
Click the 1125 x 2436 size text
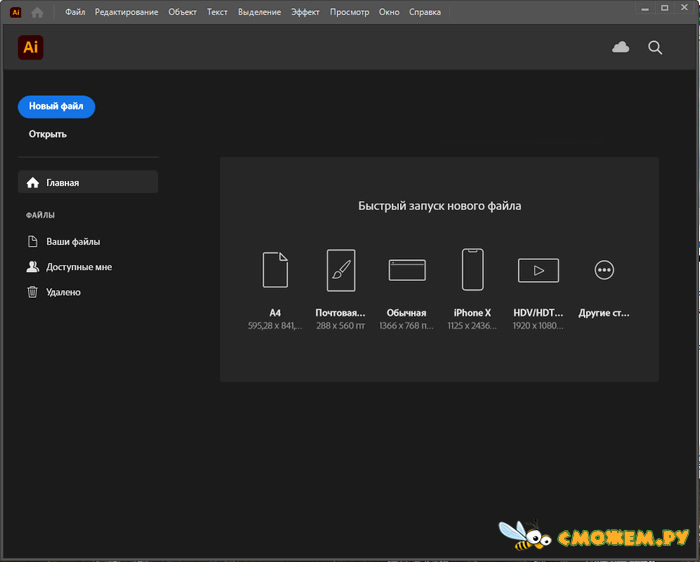(472, 326)
